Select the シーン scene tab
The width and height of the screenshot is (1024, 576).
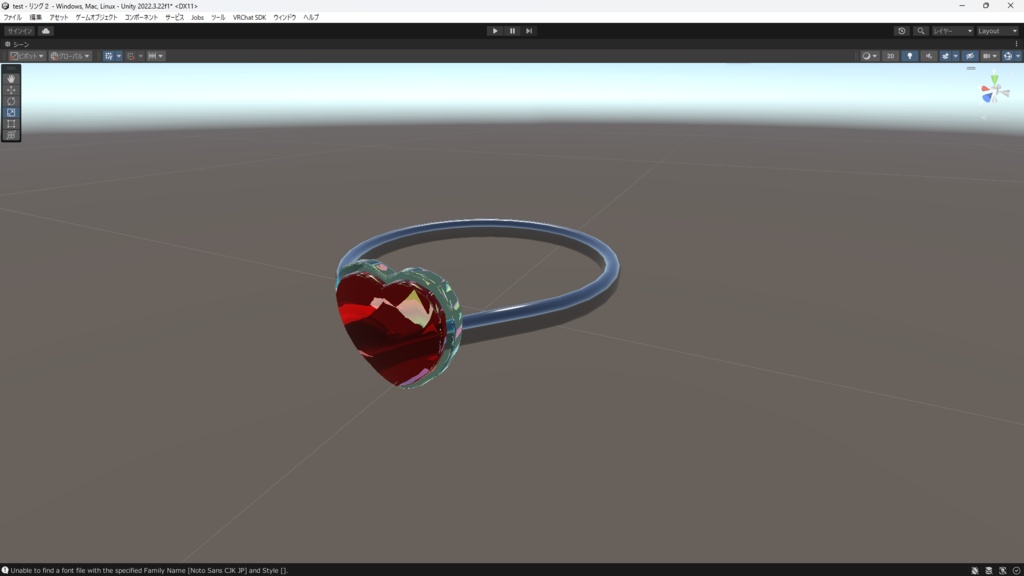coord(18,44)
